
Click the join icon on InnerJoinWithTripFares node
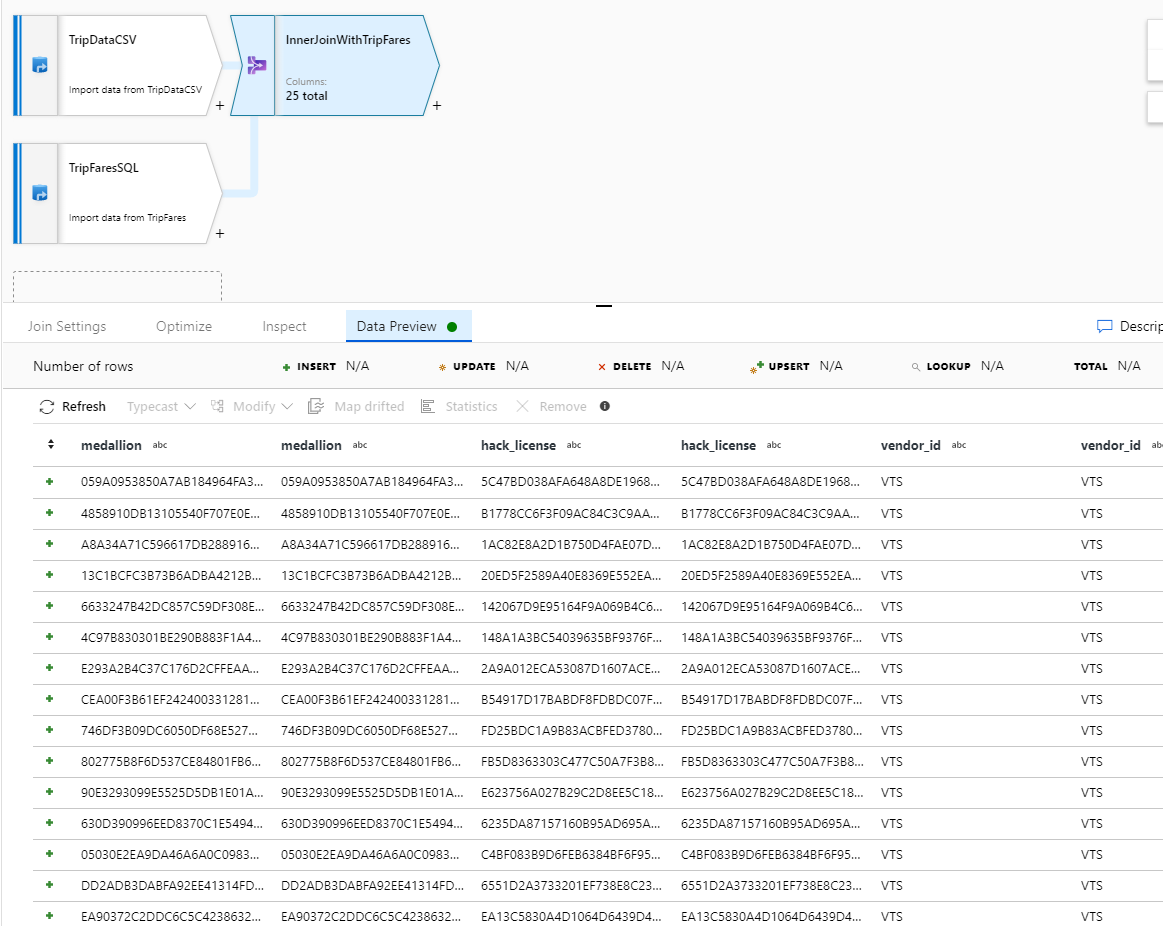click(x=257, y=64)
